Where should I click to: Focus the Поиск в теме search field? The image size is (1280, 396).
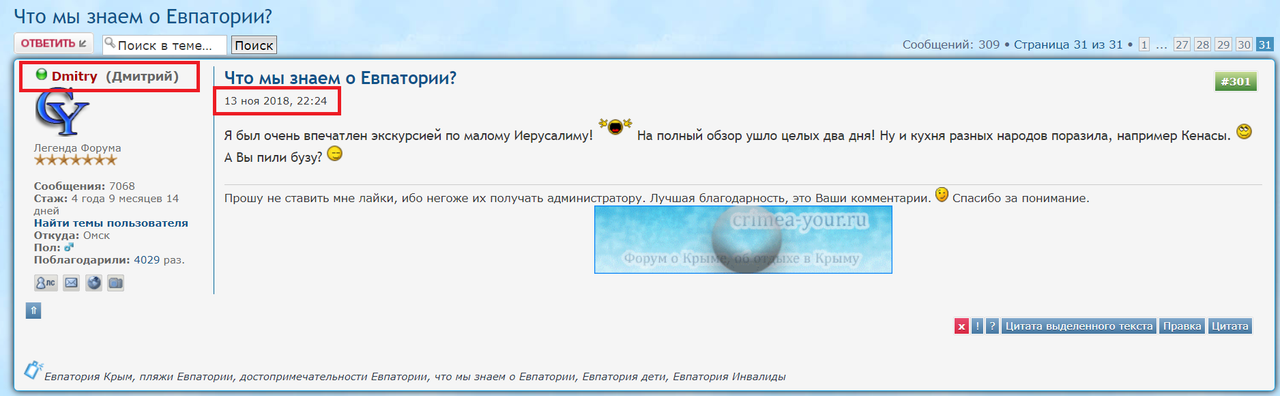164,45
